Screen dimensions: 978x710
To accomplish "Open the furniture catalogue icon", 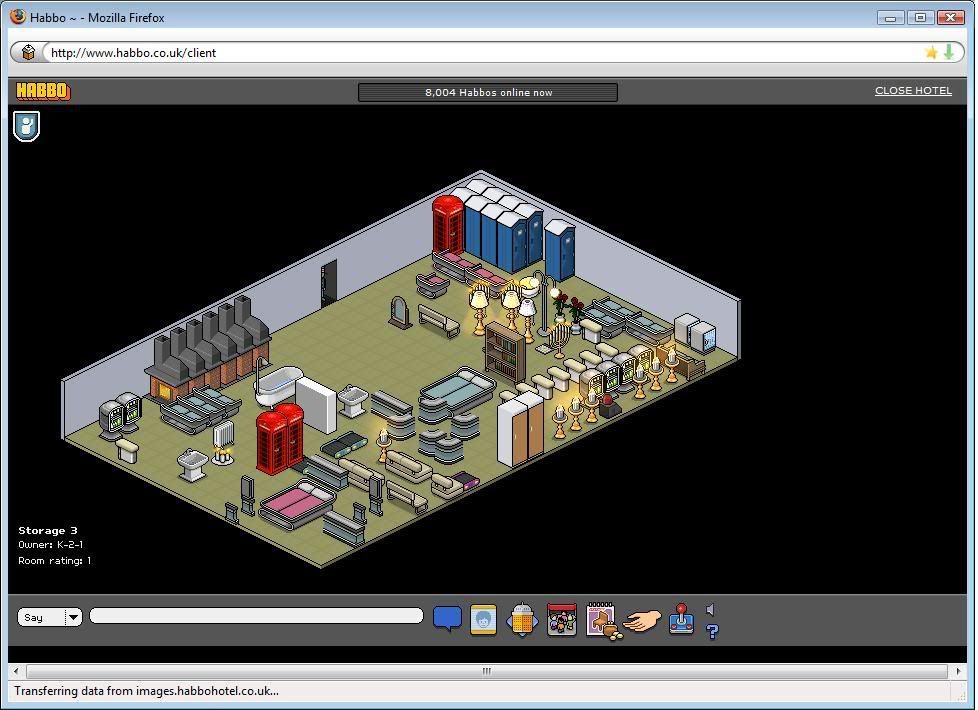I will click(x=601, y=620).
